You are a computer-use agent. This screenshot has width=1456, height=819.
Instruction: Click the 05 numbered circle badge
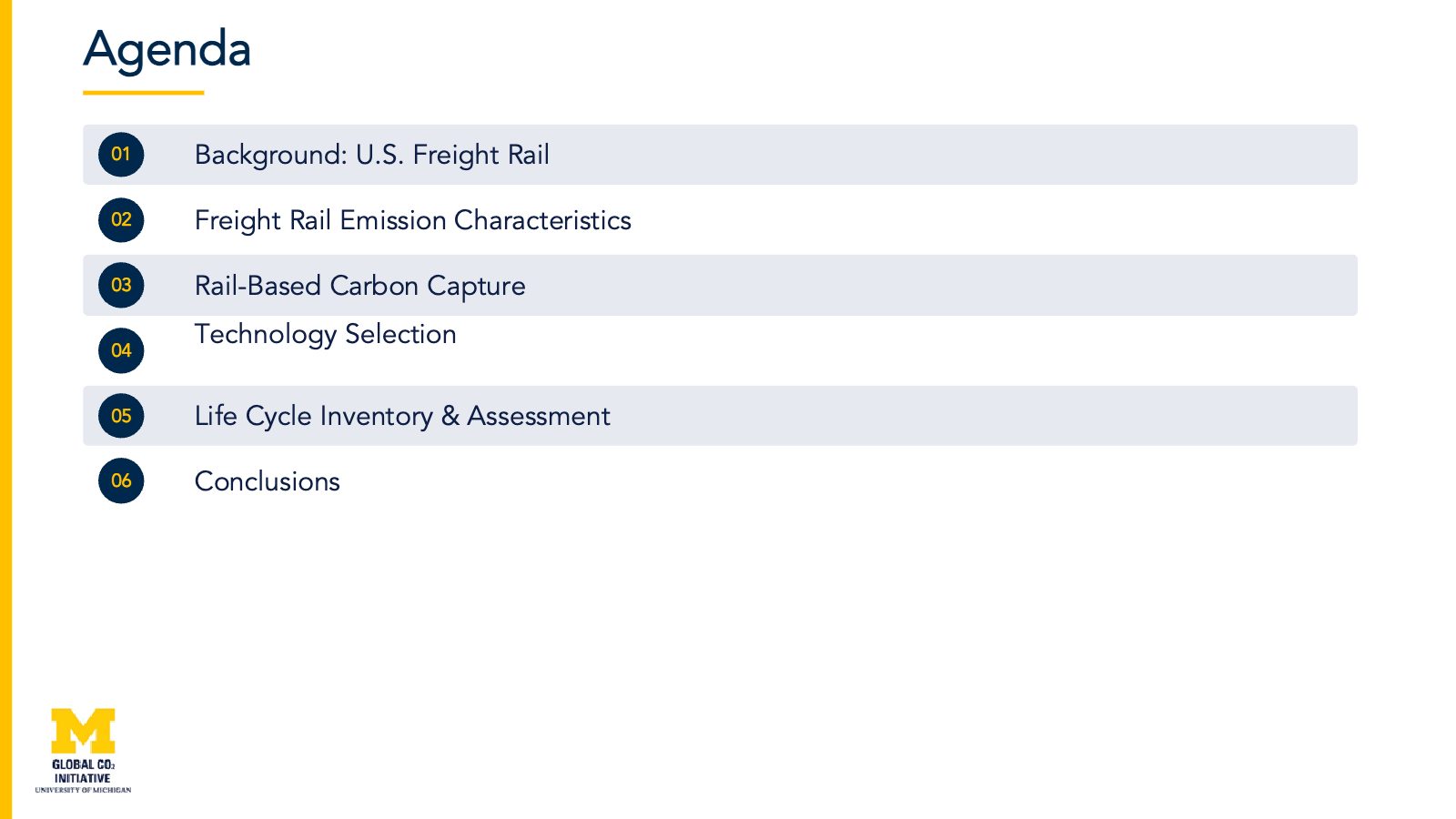(121, 416)
